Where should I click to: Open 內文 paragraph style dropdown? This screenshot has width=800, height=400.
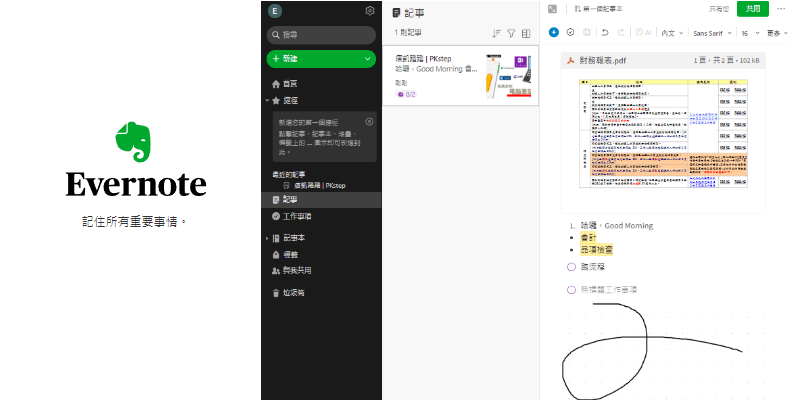(x=672, y=33)
